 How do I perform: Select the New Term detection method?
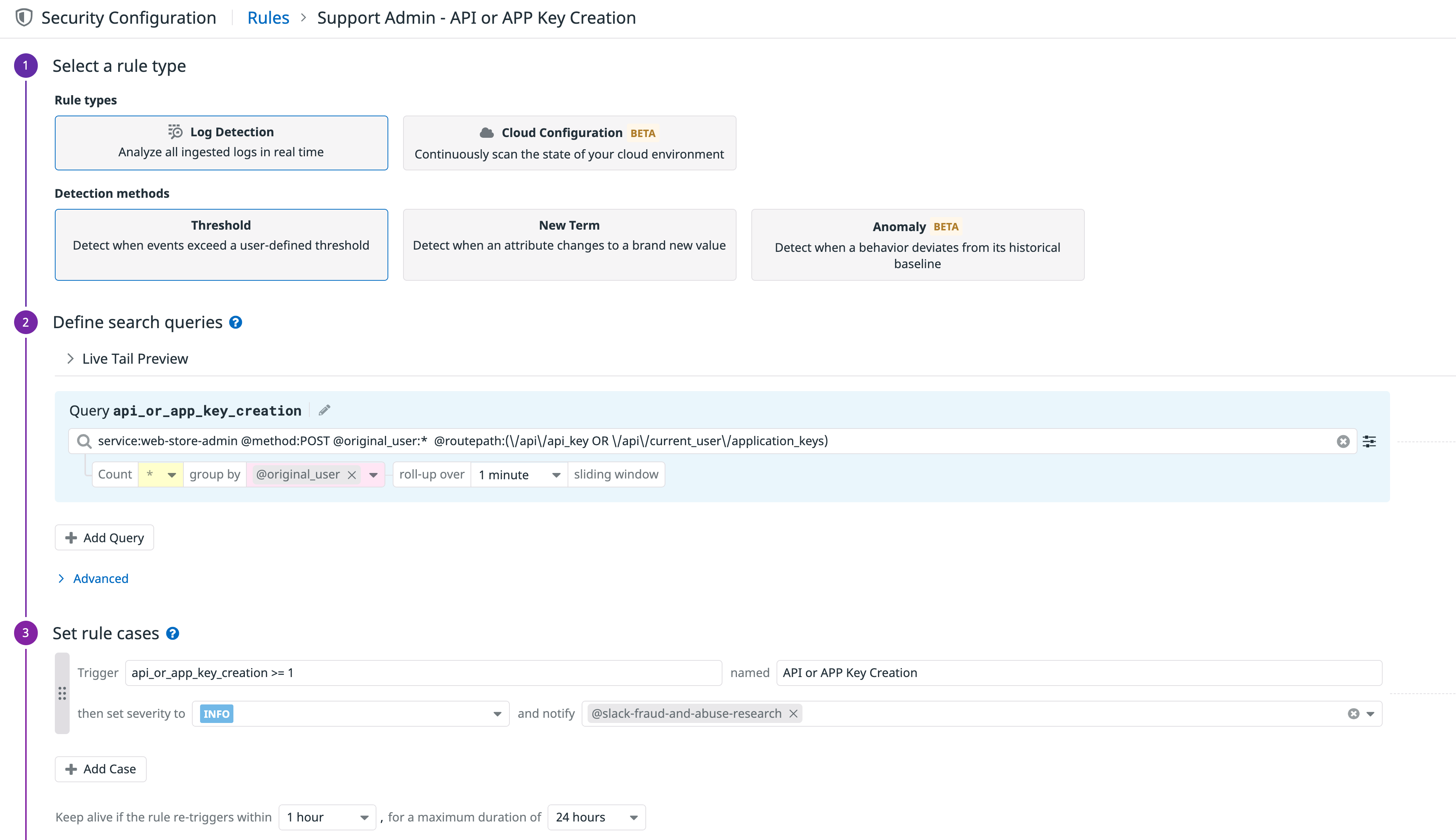click(x=569, y=244)
